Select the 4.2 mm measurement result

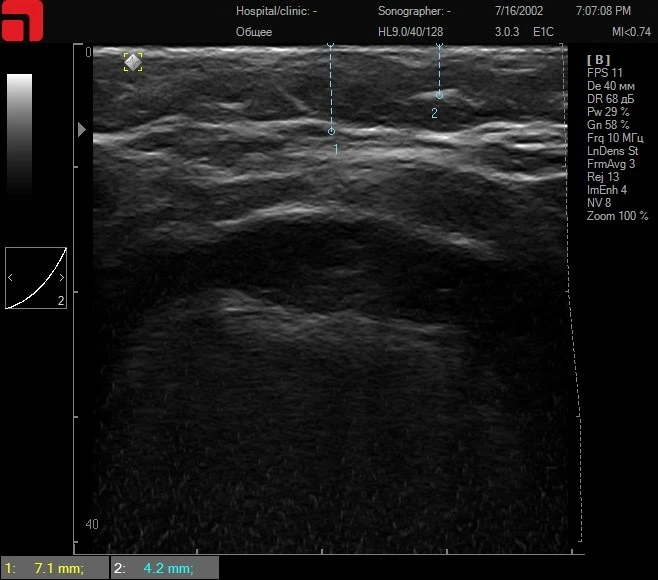point(164,569)
